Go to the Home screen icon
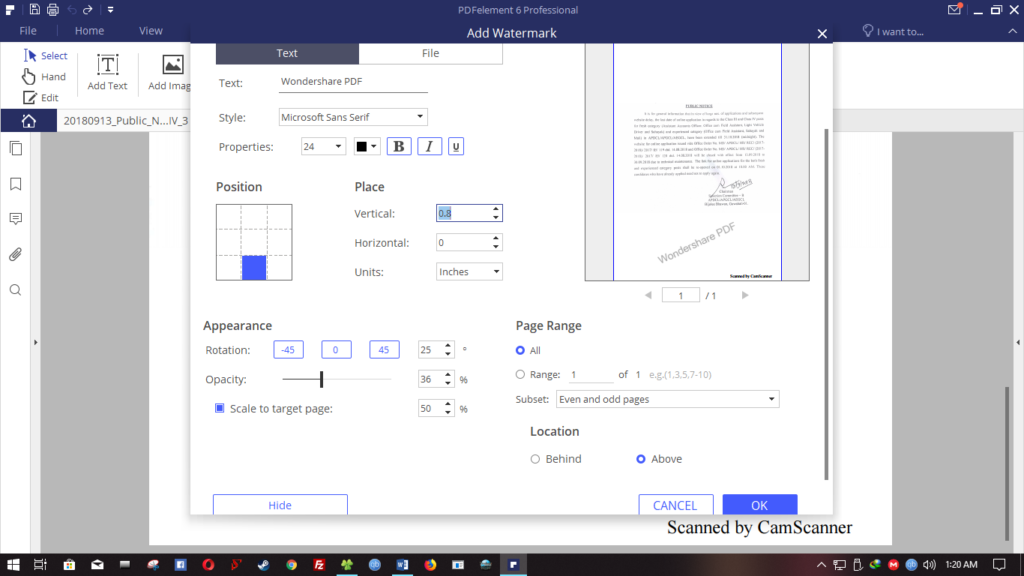 tap(29, 121)
